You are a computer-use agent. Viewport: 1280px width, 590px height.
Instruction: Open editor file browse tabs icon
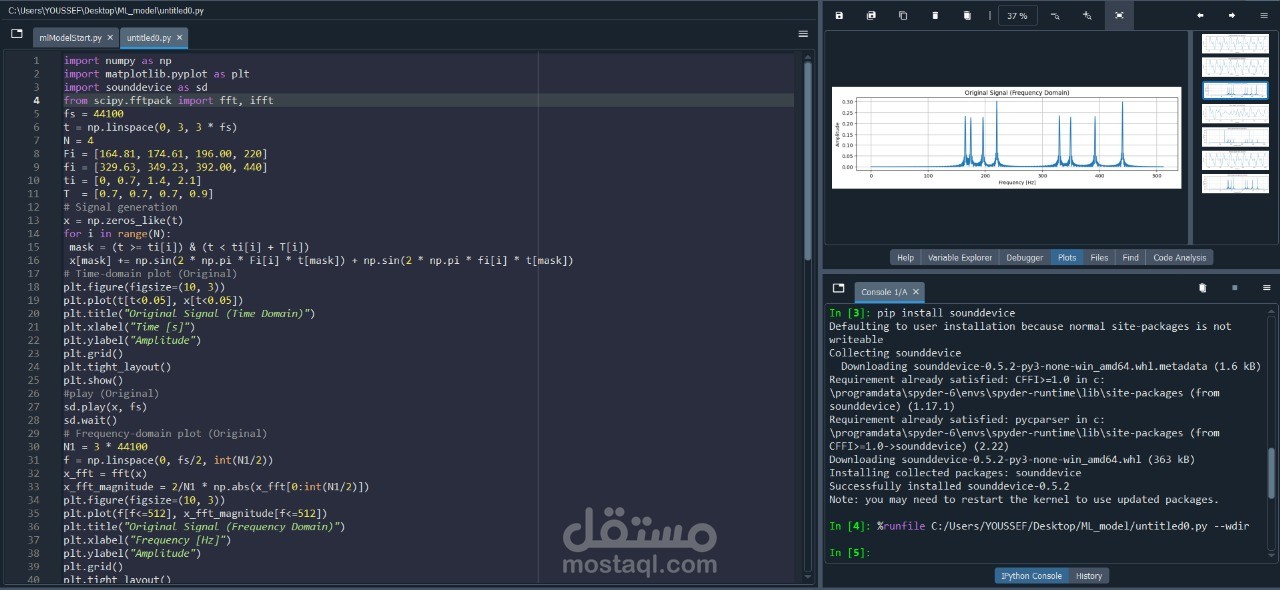(x=17, y=33)
